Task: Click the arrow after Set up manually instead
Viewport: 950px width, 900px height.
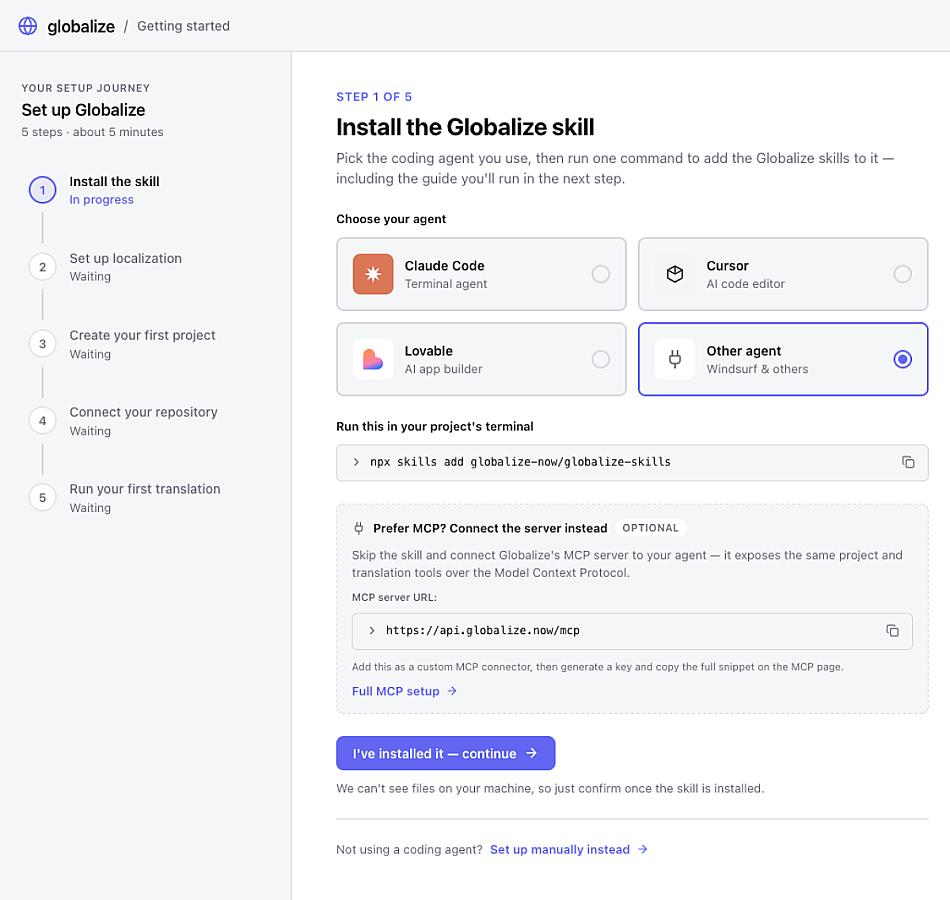Action: 643,850
